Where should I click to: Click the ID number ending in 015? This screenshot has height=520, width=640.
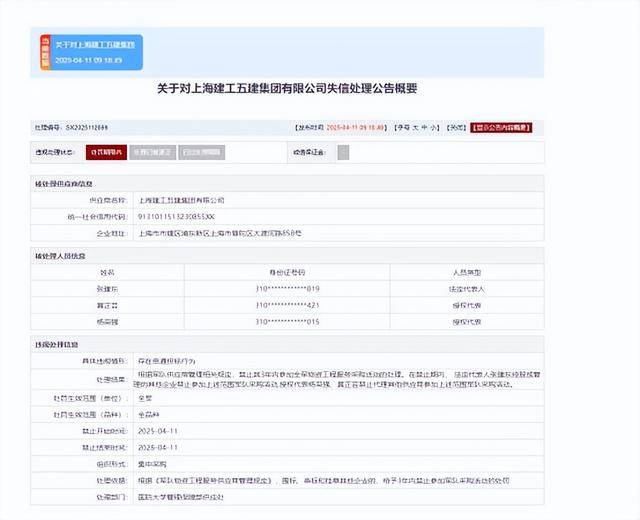pyautogui.click(x=287, y=321)
